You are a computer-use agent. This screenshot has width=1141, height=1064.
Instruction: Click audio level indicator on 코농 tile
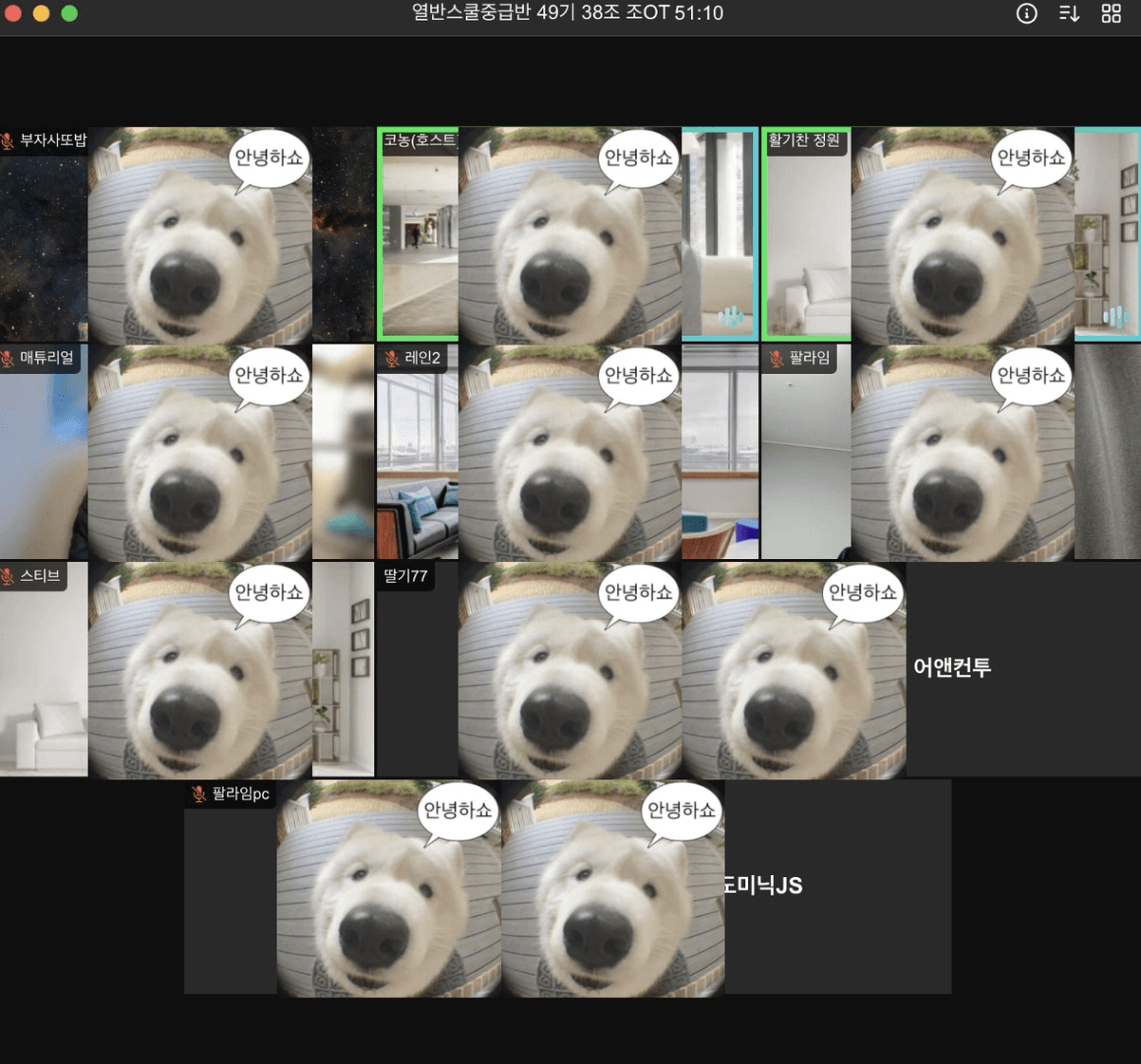click(730, 317)
